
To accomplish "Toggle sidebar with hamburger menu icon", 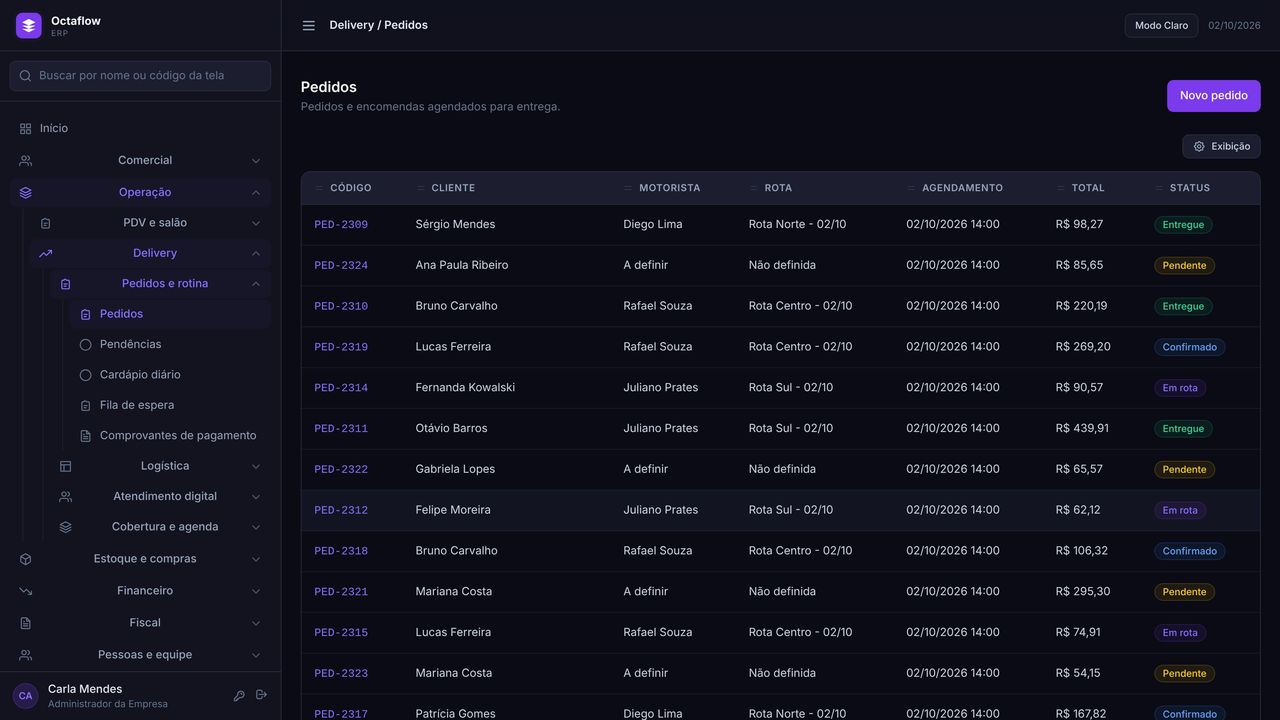I will (x=309, y=26).
